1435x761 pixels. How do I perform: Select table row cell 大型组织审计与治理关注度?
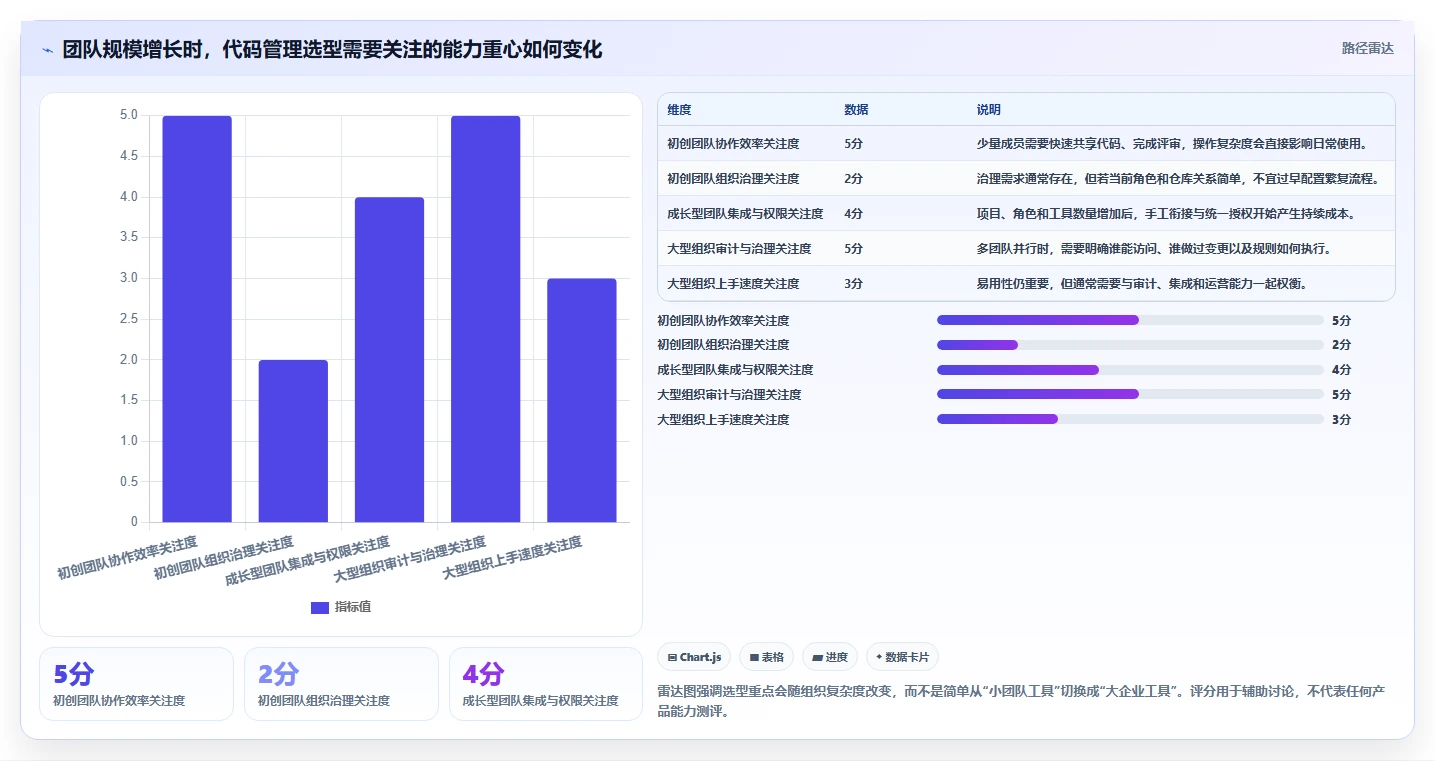tap(739, 249)
